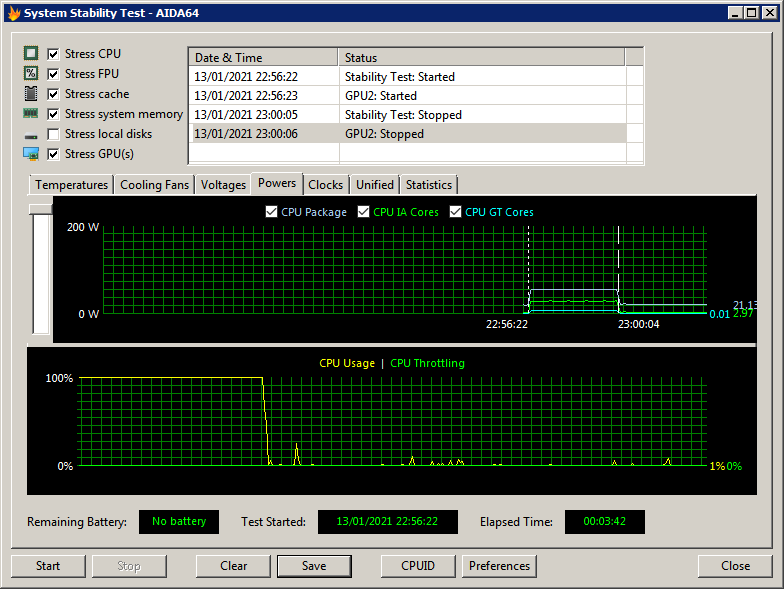Image resolution: width=784 pixels, height=589 pixels.
Task: Click the CPU chip icon beside Stress CPU
Action: (31, 53)
